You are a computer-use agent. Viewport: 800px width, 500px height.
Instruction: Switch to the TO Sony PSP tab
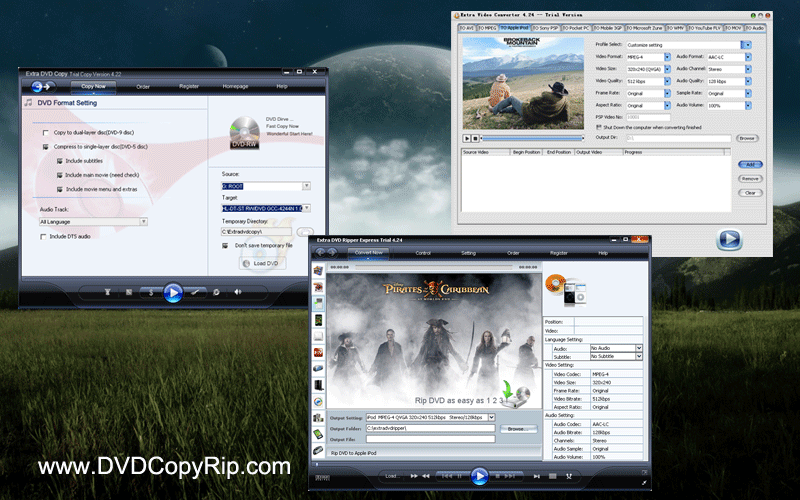[545, 28]
